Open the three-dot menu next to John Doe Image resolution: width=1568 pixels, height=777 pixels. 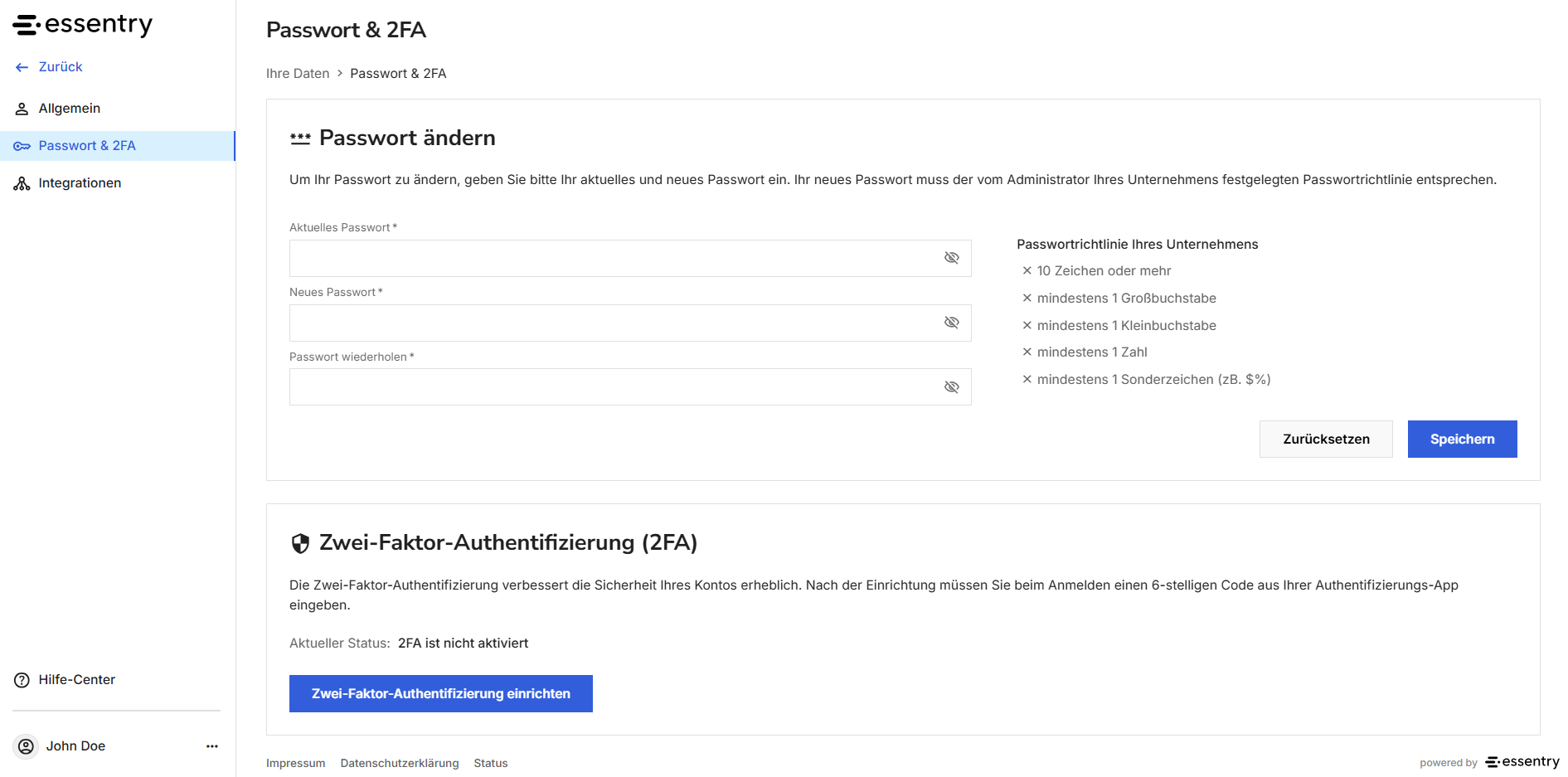coord(212,746)
